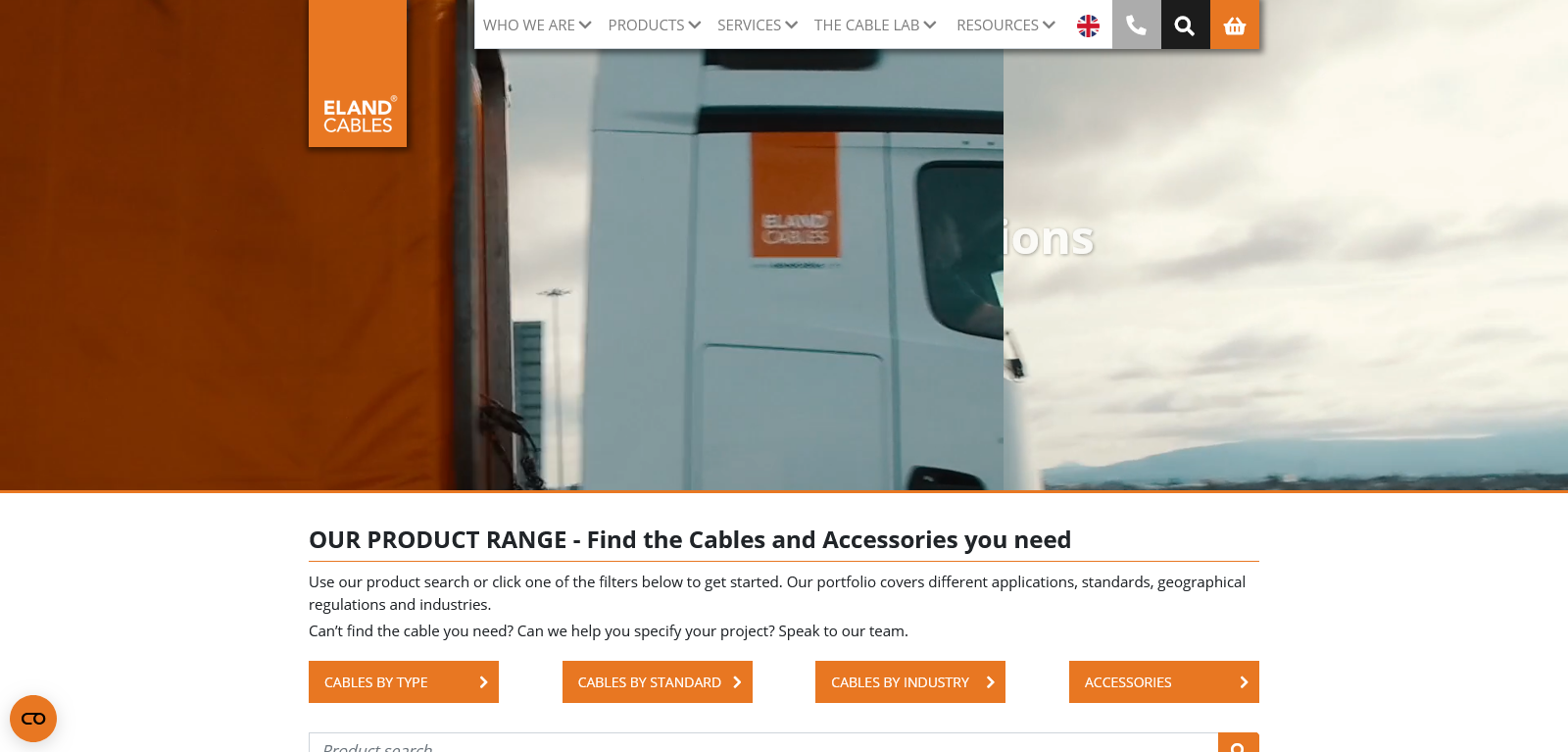Open The Cable Lab menu
The image size is (1568, 752).
[874, 25]
